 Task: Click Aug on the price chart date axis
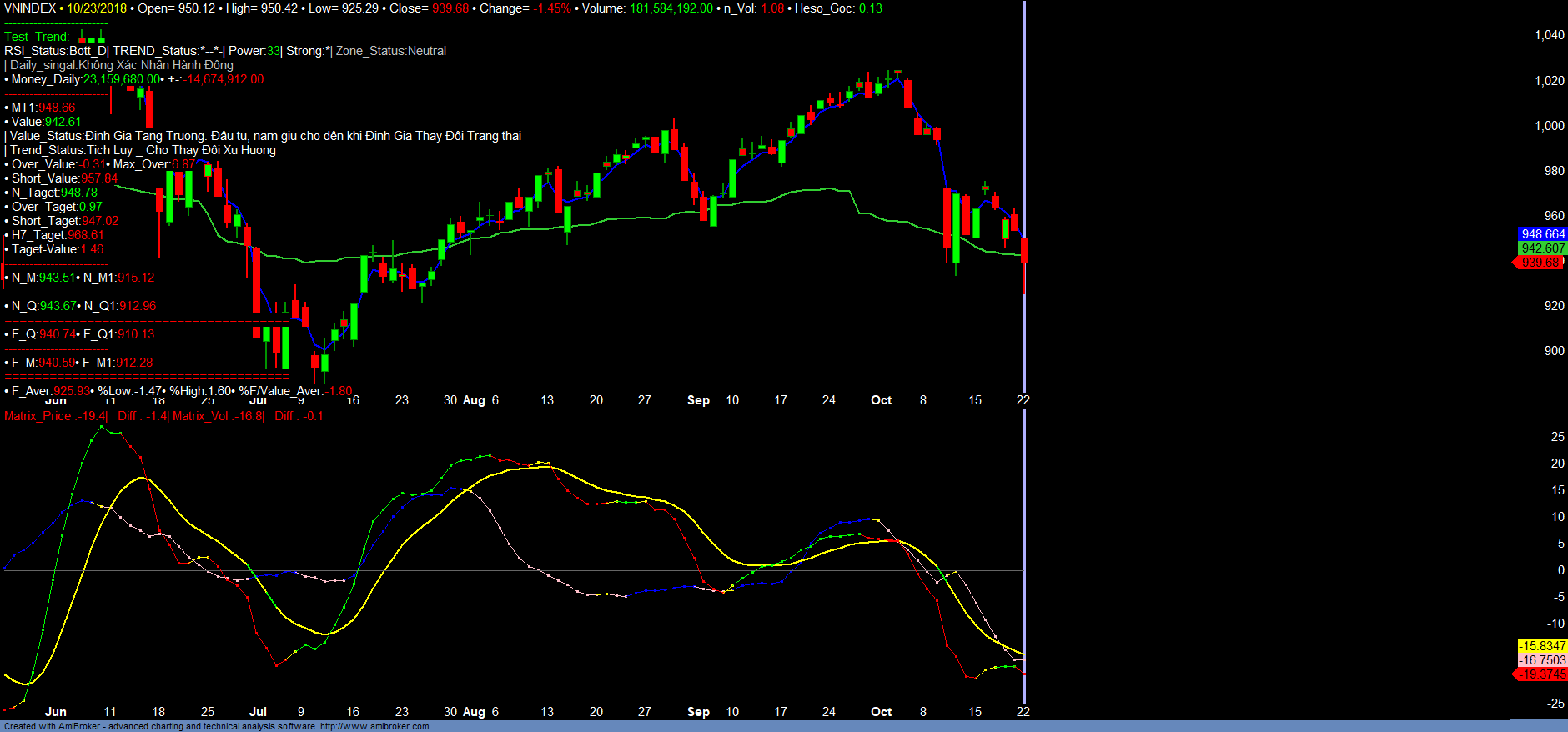point(474,400)
